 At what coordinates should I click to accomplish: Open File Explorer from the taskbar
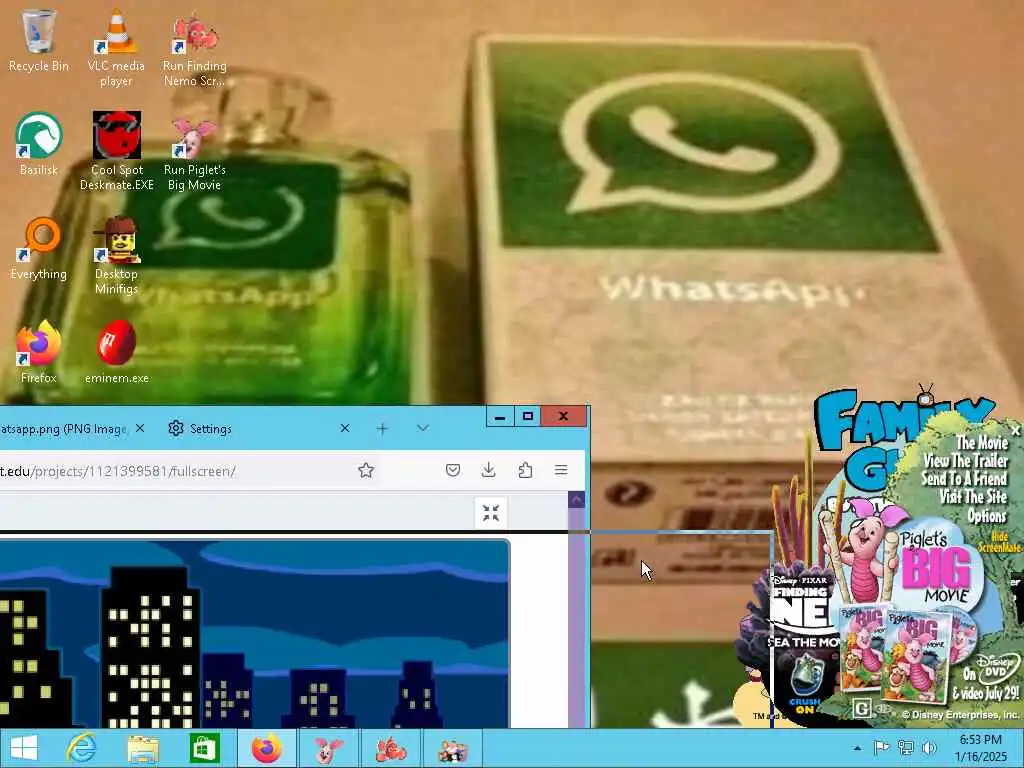click(x=142, y=748)
